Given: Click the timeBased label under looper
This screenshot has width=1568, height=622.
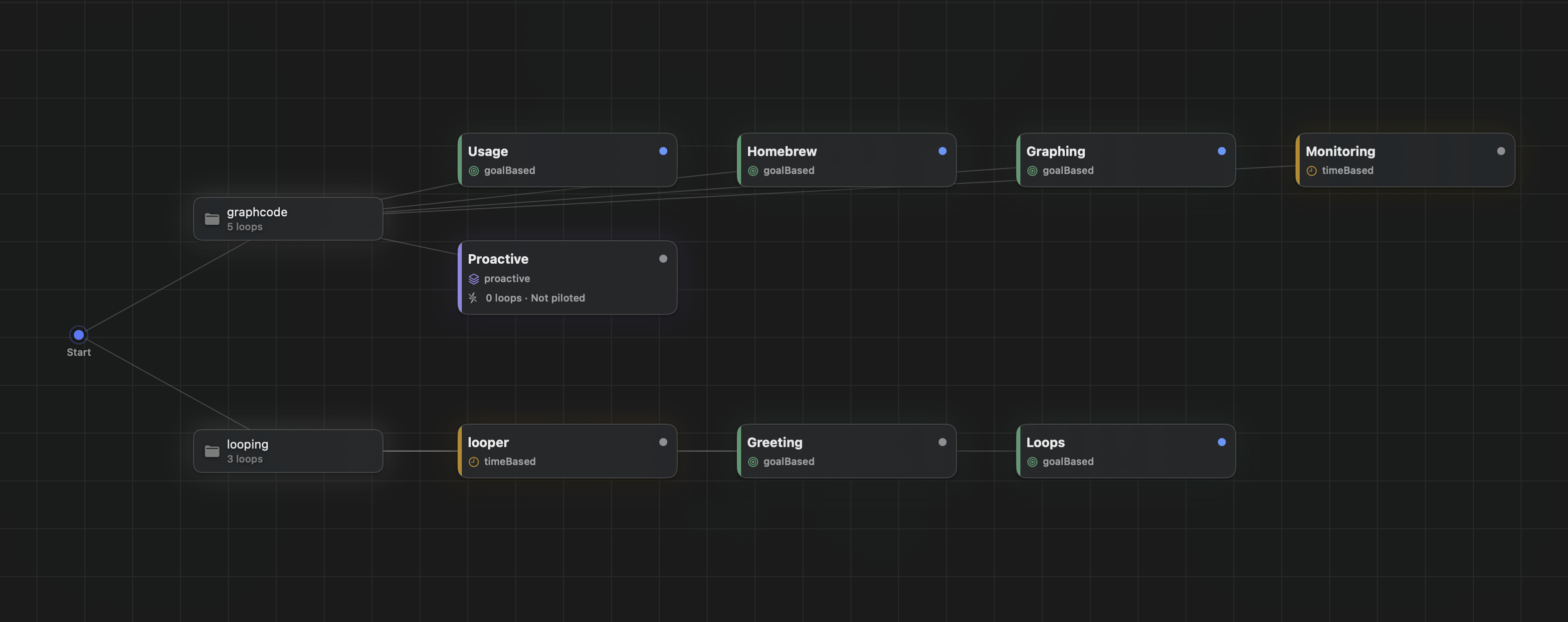Looking at the screenshot, I should [510, 462].
